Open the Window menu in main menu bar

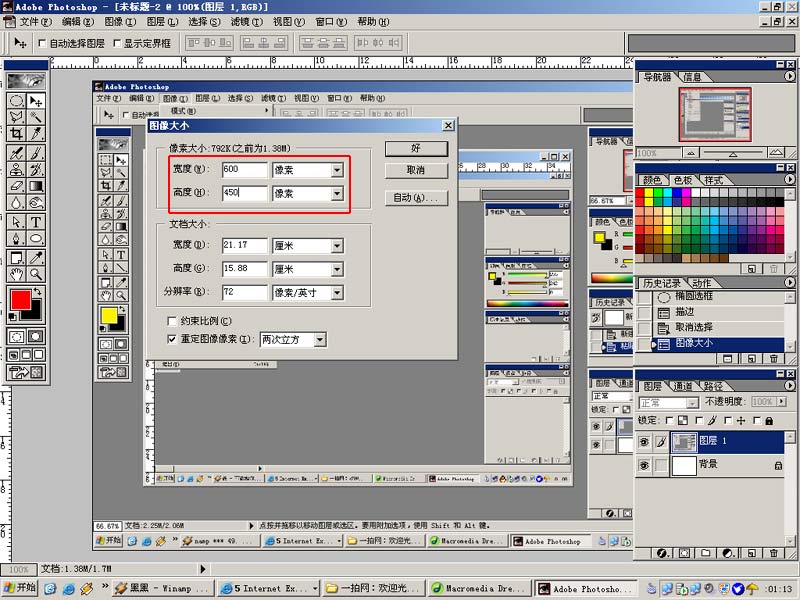coord(331,22)
